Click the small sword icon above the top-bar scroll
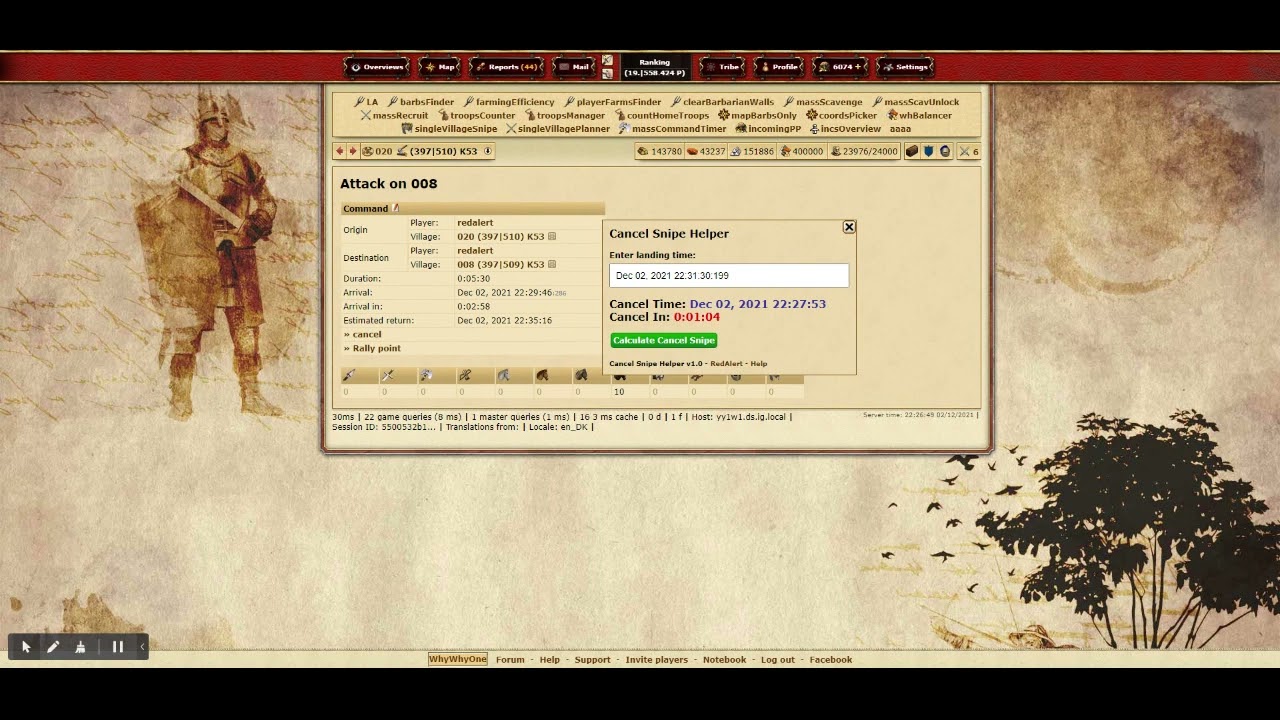The image size is (1280, 720). pyautogui.click(x=607, y=61)
